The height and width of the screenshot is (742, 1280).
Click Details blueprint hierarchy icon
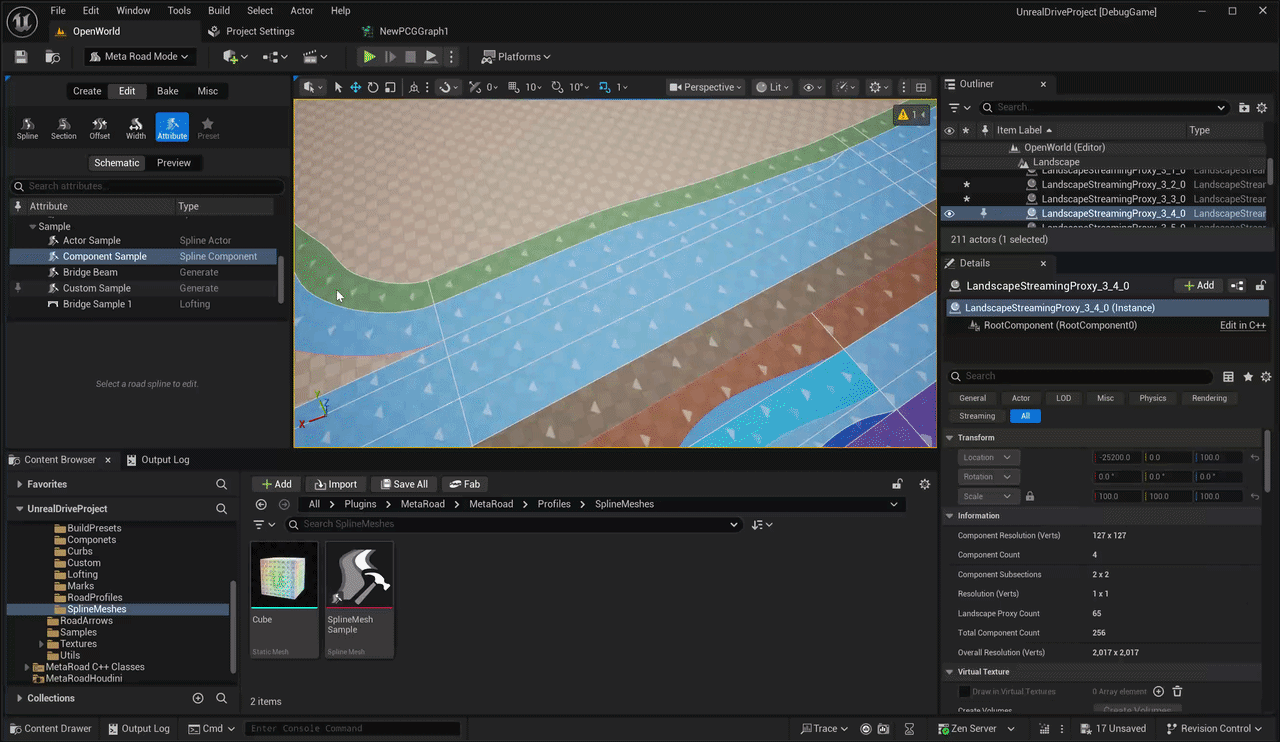[x=1238, y=286]
